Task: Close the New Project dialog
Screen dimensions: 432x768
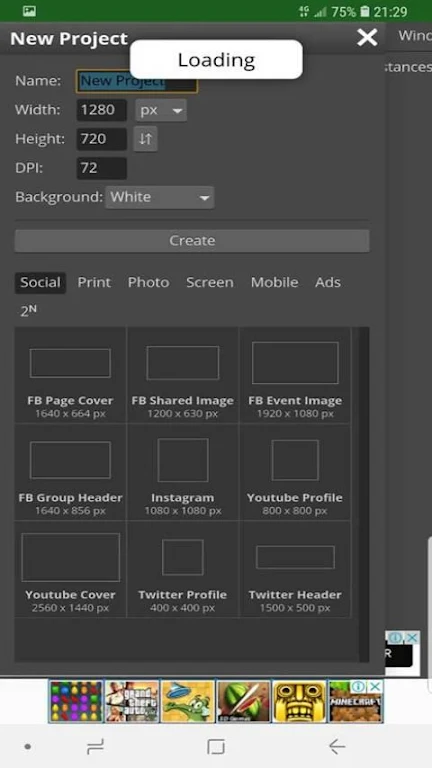Action: 367,38
